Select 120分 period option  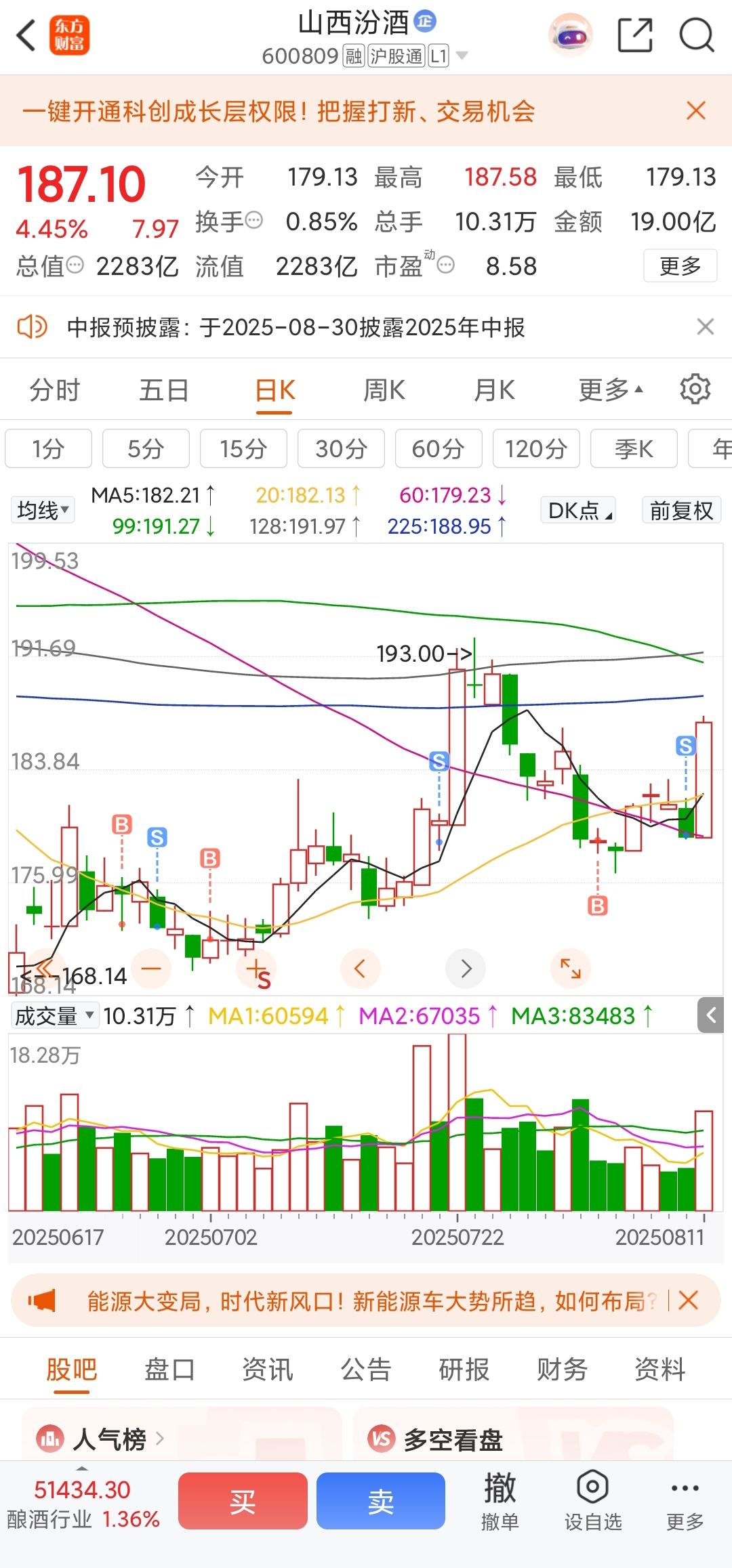coord(536,448)
